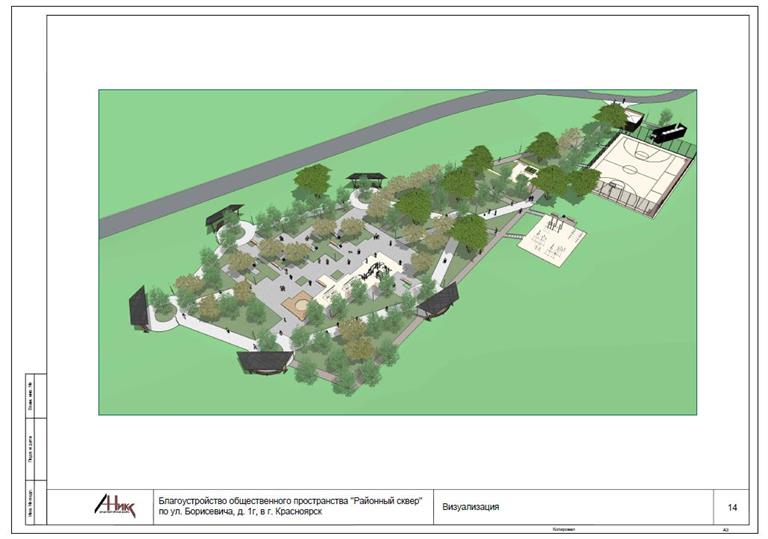This screenshot has width=768, height=539.
Task: Click the black container building near court
Action: (x=667, y=131)
